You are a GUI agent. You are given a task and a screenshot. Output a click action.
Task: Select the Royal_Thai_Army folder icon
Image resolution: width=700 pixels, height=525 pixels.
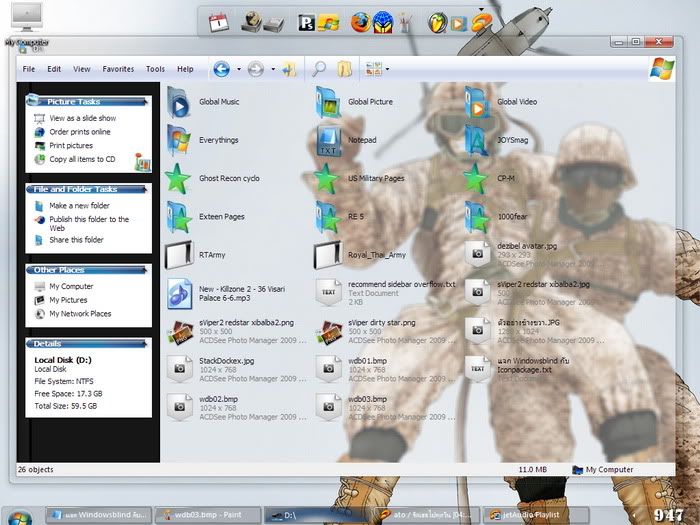tap(328, 255)
